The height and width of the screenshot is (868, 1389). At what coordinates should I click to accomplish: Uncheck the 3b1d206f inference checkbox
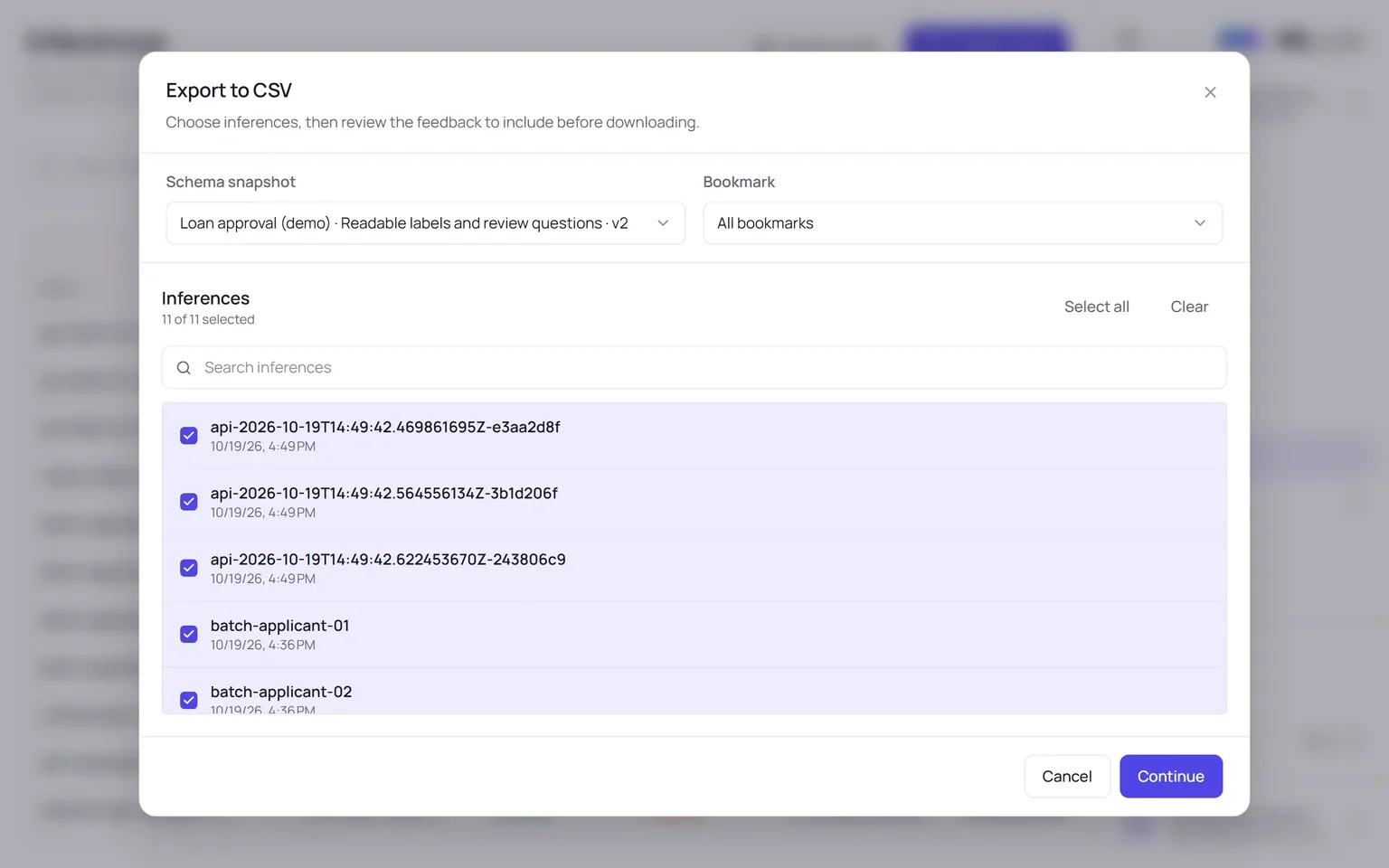click(x=189, y=502)
